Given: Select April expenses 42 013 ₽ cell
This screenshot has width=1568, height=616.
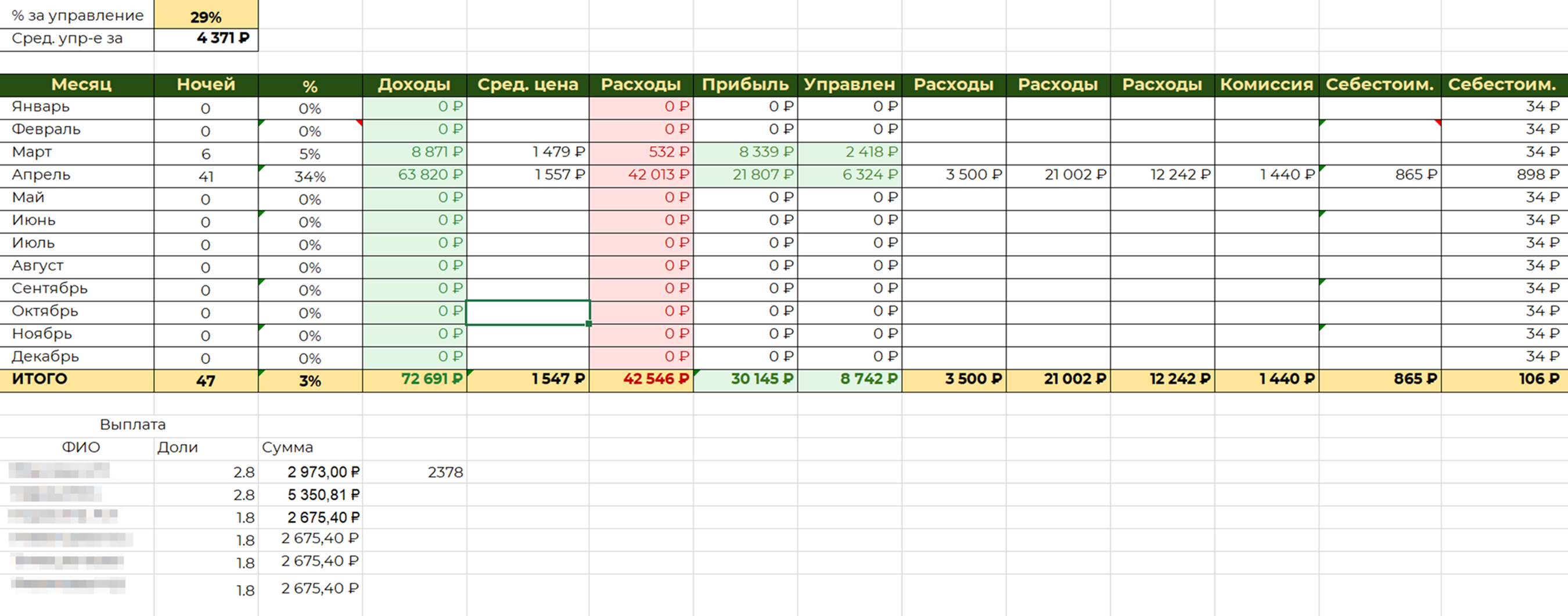Looking at the screenshot, I should click(641, 176).
